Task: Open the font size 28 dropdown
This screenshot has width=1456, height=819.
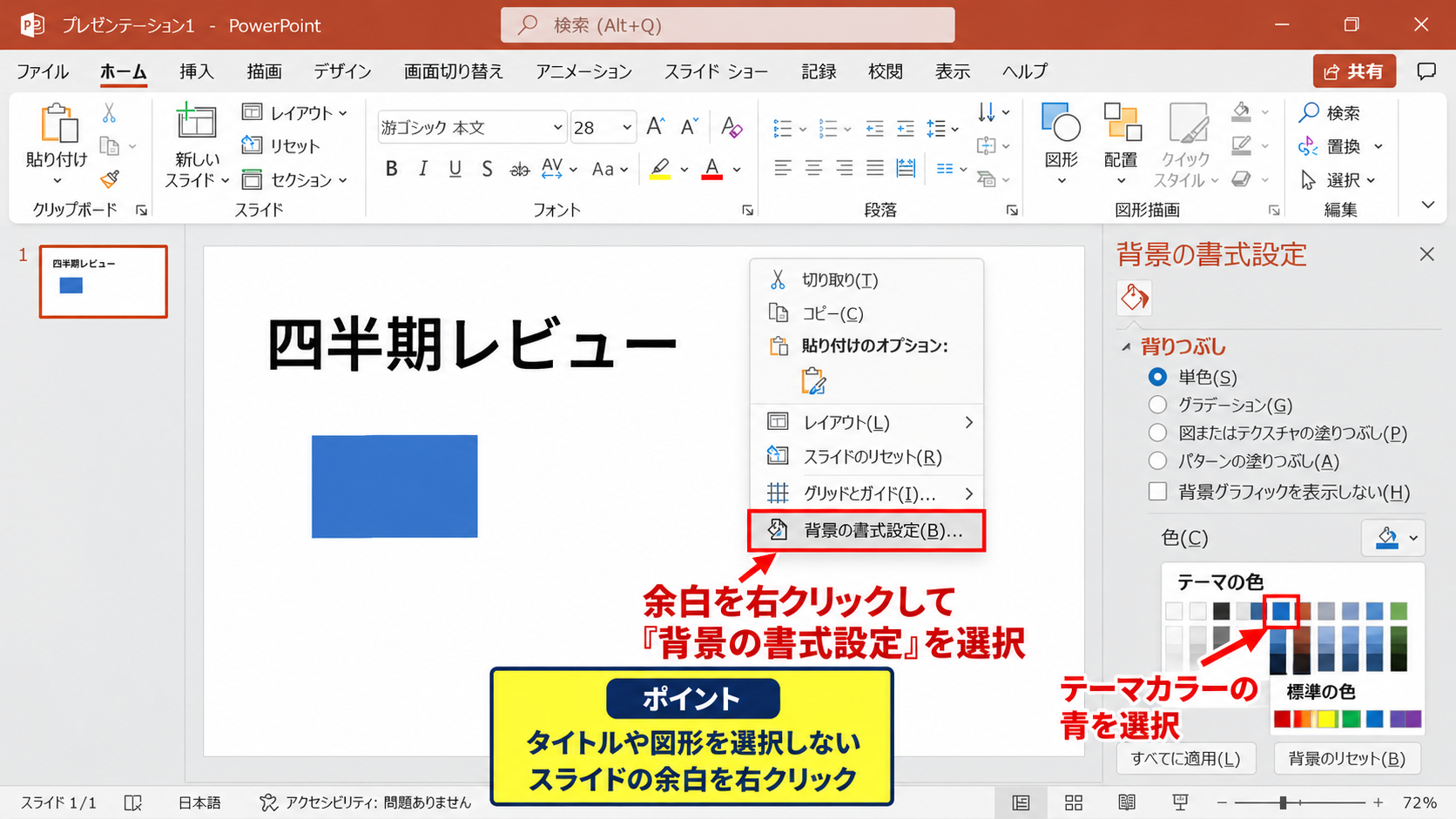Action: click(626, 128)
